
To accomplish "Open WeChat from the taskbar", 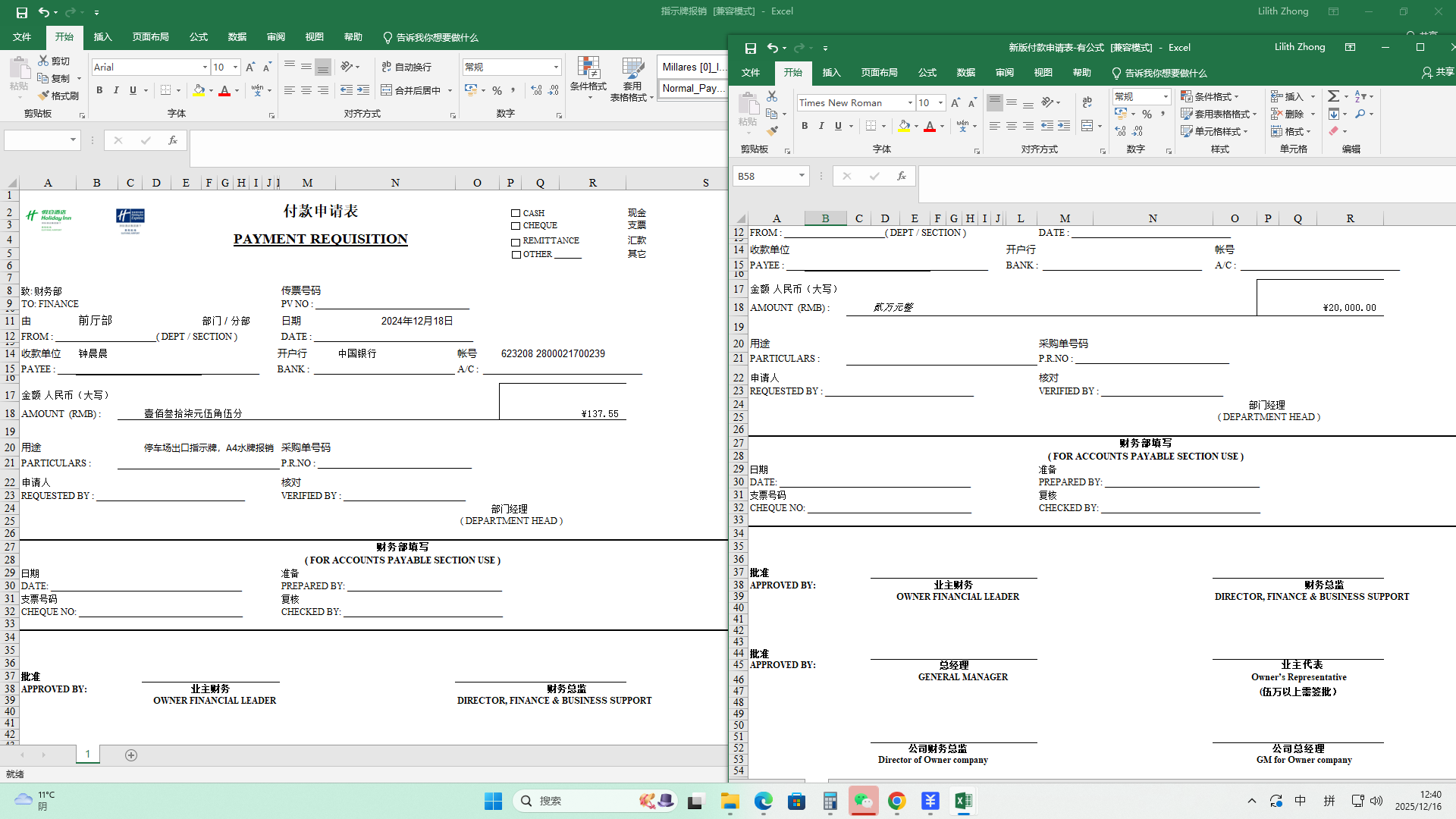I will pos(863,801).
